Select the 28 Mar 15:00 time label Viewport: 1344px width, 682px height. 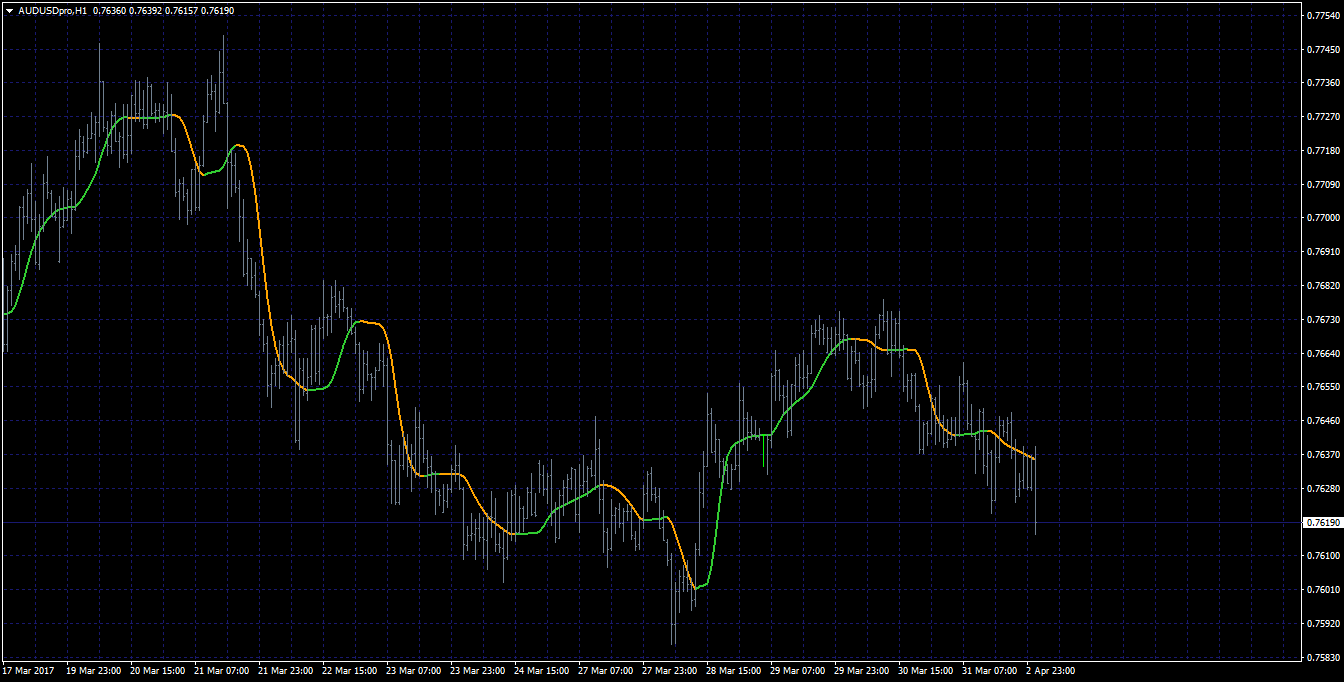coord(733,670)
